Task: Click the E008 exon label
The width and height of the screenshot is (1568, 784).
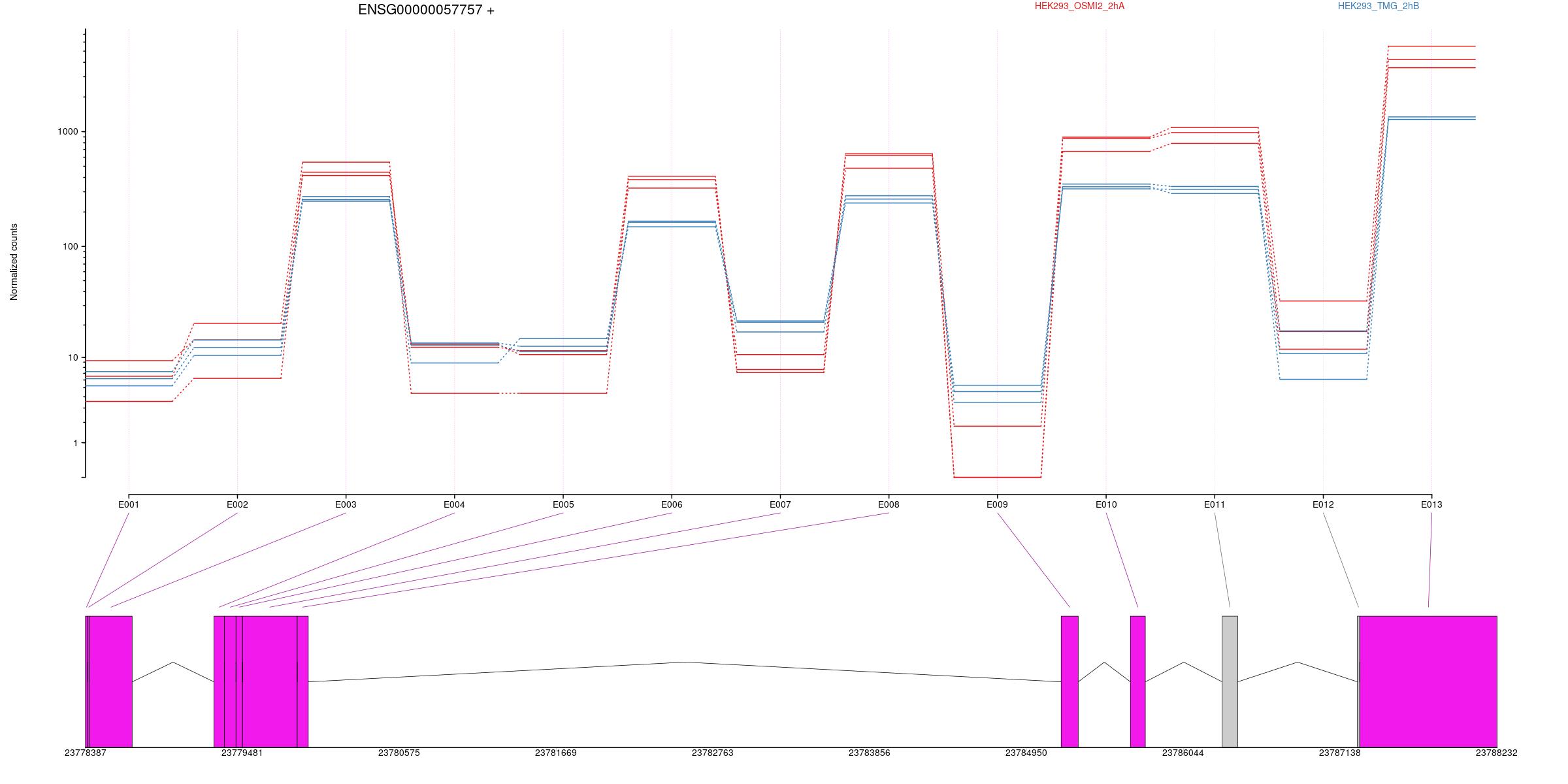Action: point(889,504)
